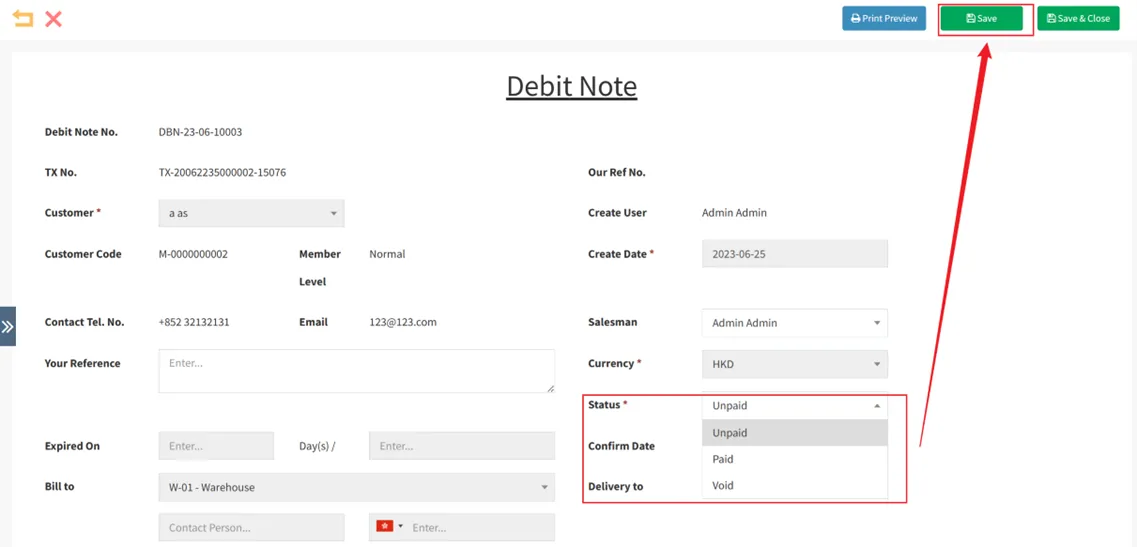Expand the Currency HKD dropdown
The width and height of the screenshot is (1137, 547).
(x=794, y=364)
